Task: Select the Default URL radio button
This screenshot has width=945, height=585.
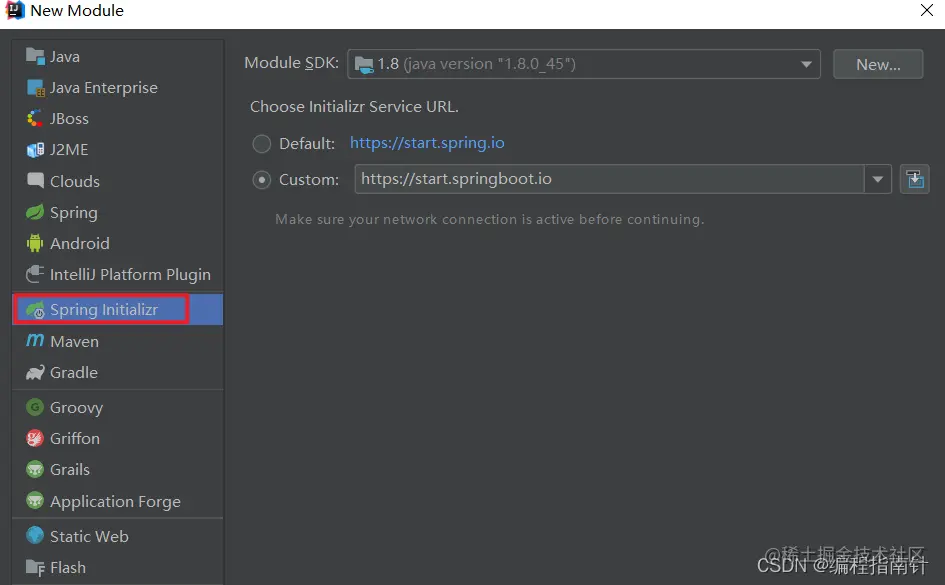Action: pyautogui.click(x=262, y=143)
